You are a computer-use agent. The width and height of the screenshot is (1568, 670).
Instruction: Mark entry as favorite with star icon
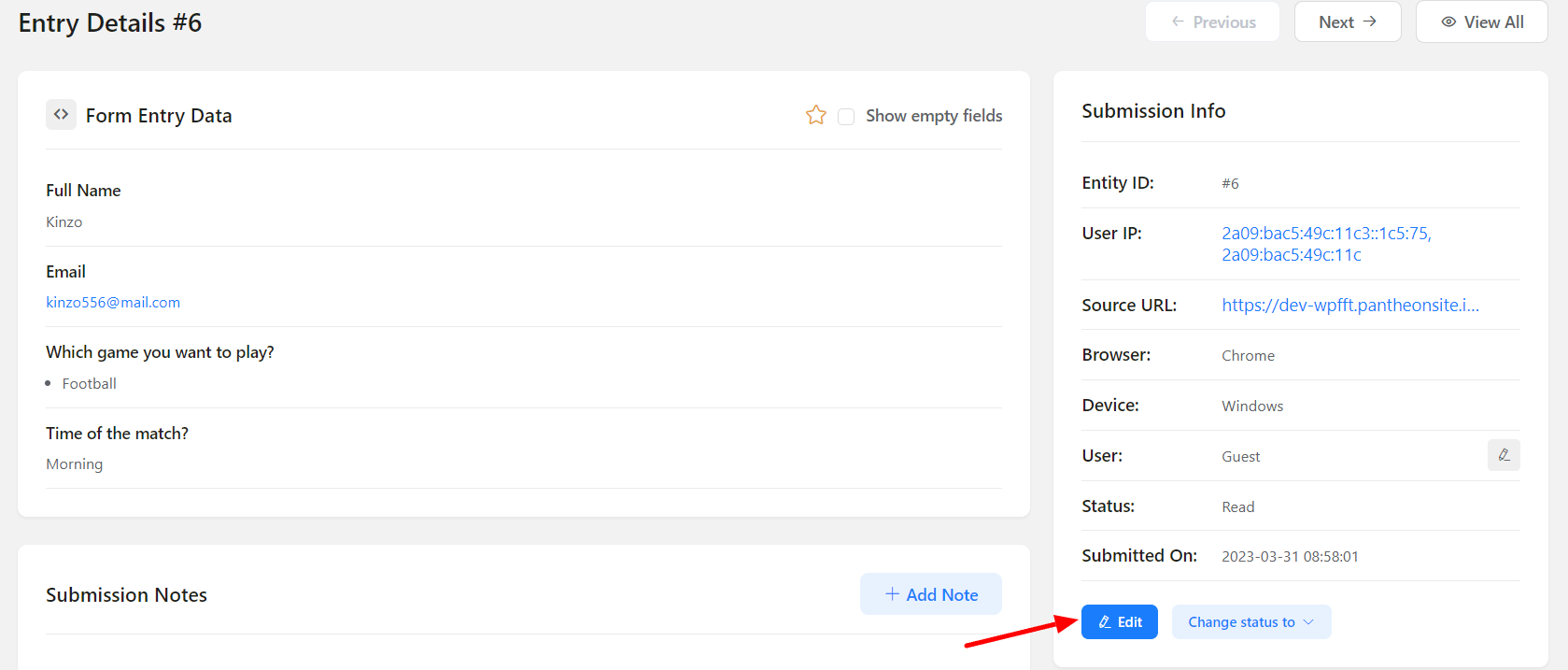click(x=816, y=115)
